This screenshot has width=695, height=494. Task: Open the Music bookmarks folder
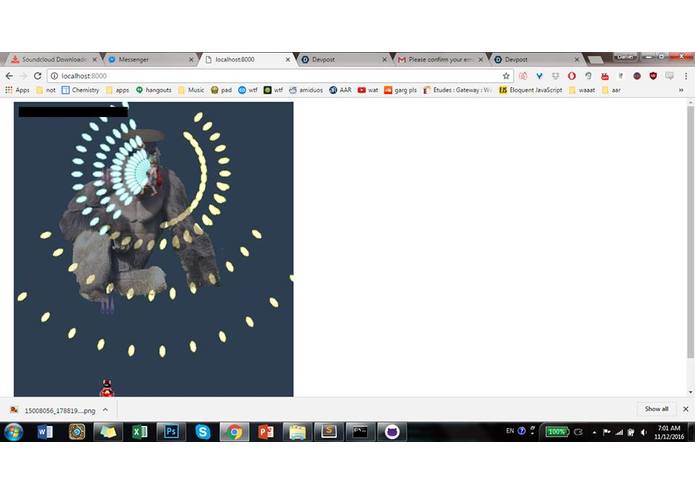point(191,90)
